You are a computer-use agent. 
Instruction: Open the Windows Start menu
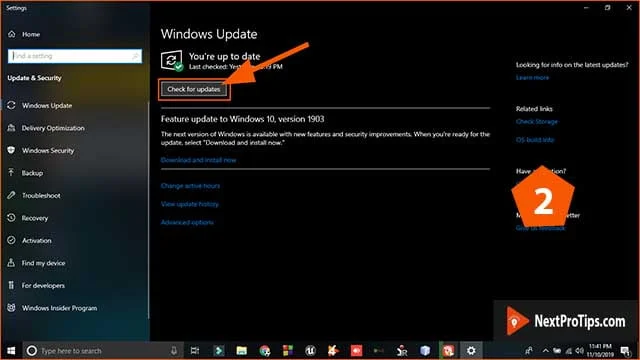(x=11, y=351)
